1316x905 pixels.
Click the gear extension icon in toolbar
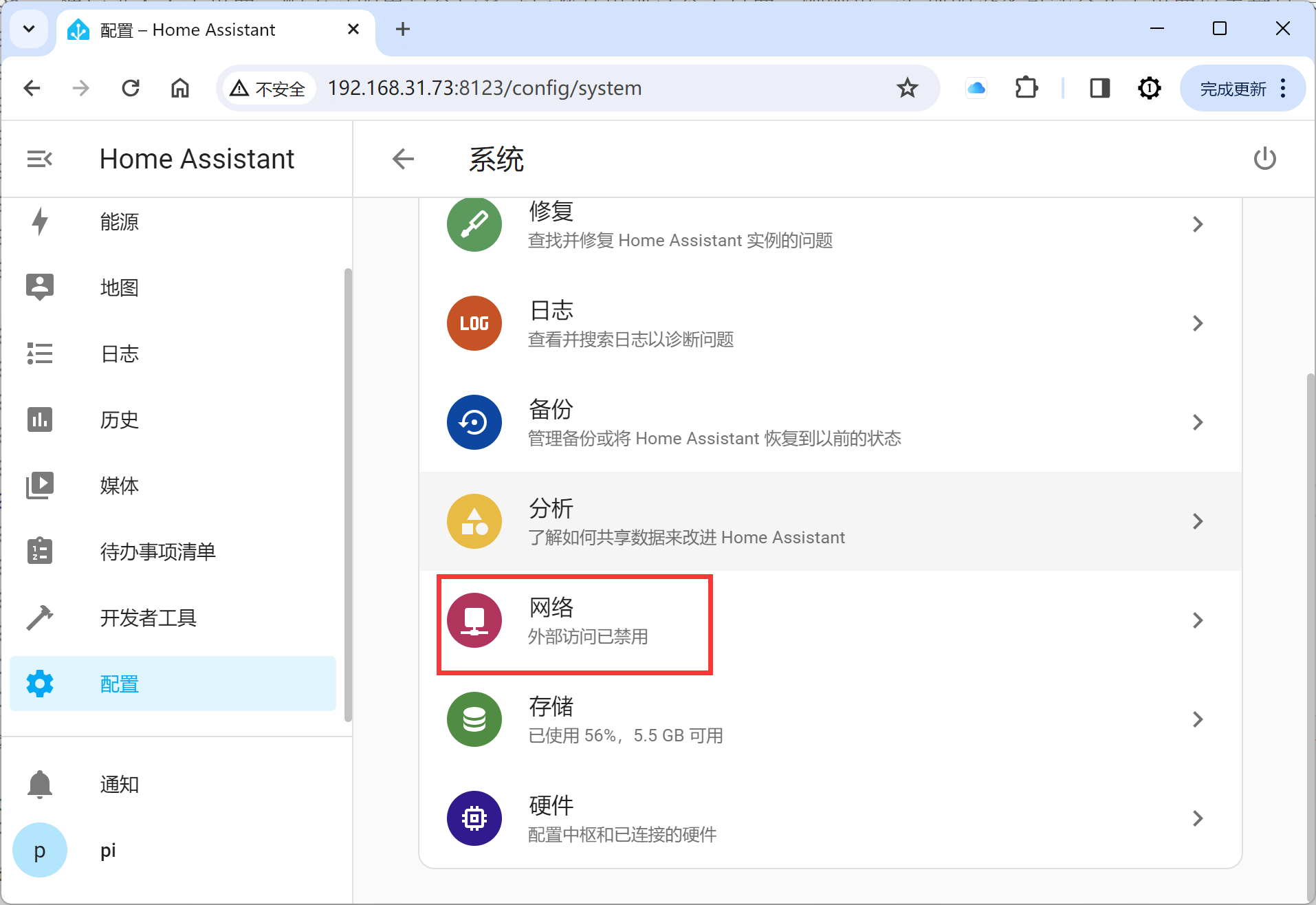pyautogui.click(x=1149, y=88)
